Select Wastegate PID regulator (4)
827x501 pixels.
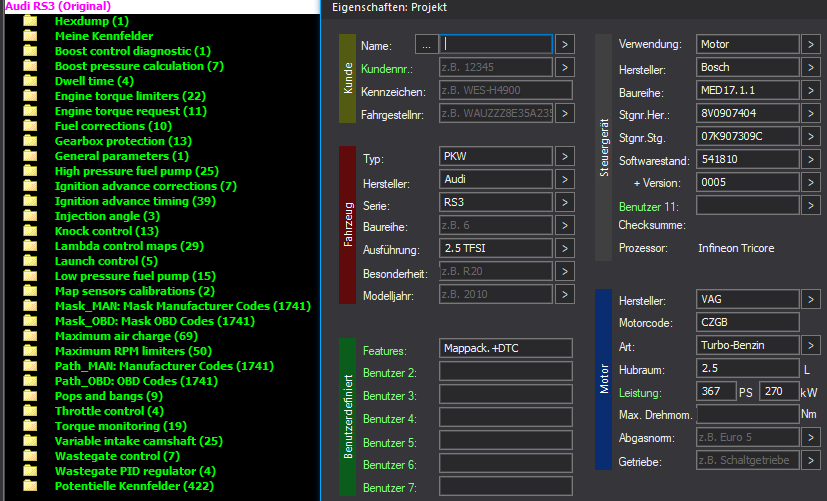135,471
